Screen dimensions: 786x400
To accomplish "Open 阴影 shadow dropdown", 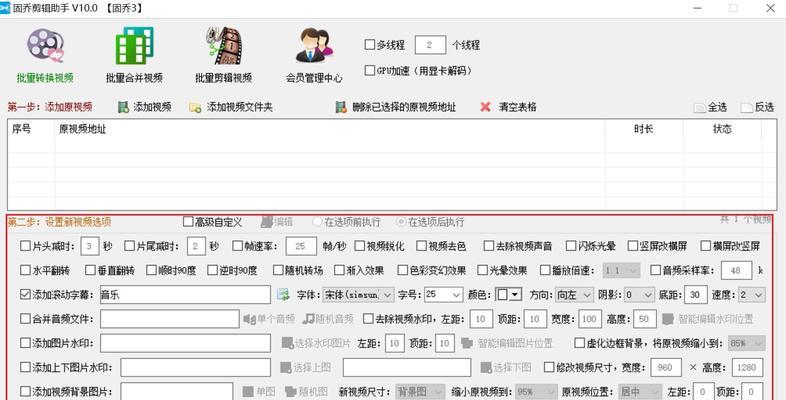I will pyautogui.click(x=640, y=295).
